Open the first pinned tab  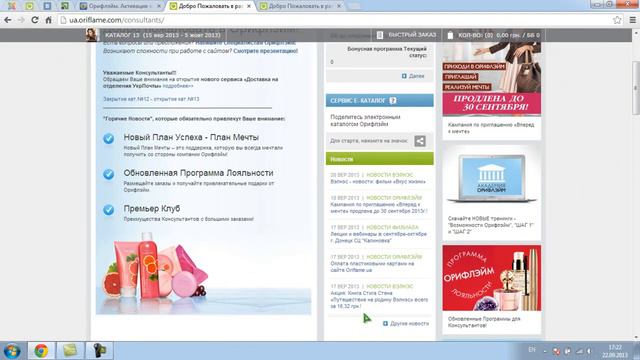(12, 6)
